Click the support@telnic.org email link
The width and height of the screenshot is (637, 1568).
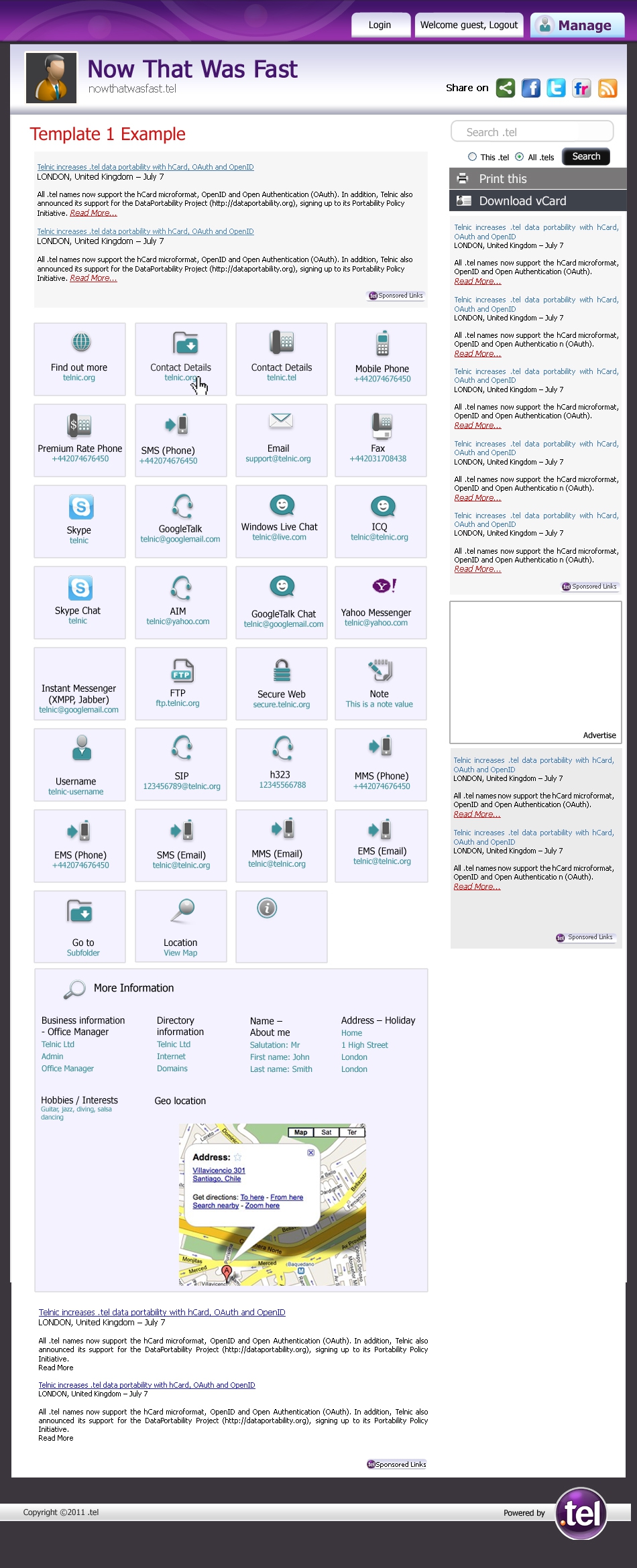[x=278, y=459]
